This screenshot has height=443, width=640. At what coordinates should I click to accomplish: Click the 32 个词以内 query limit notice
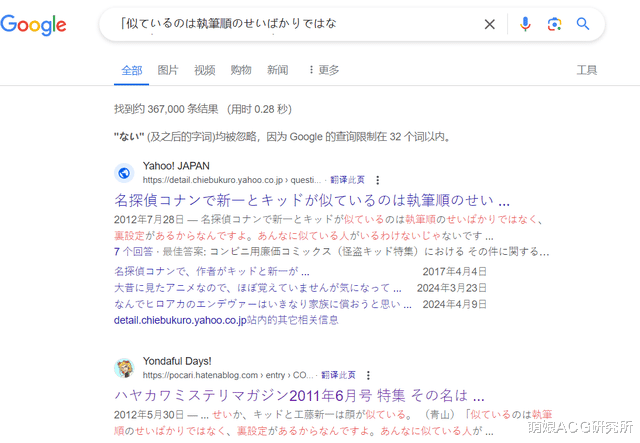point(282,137)
